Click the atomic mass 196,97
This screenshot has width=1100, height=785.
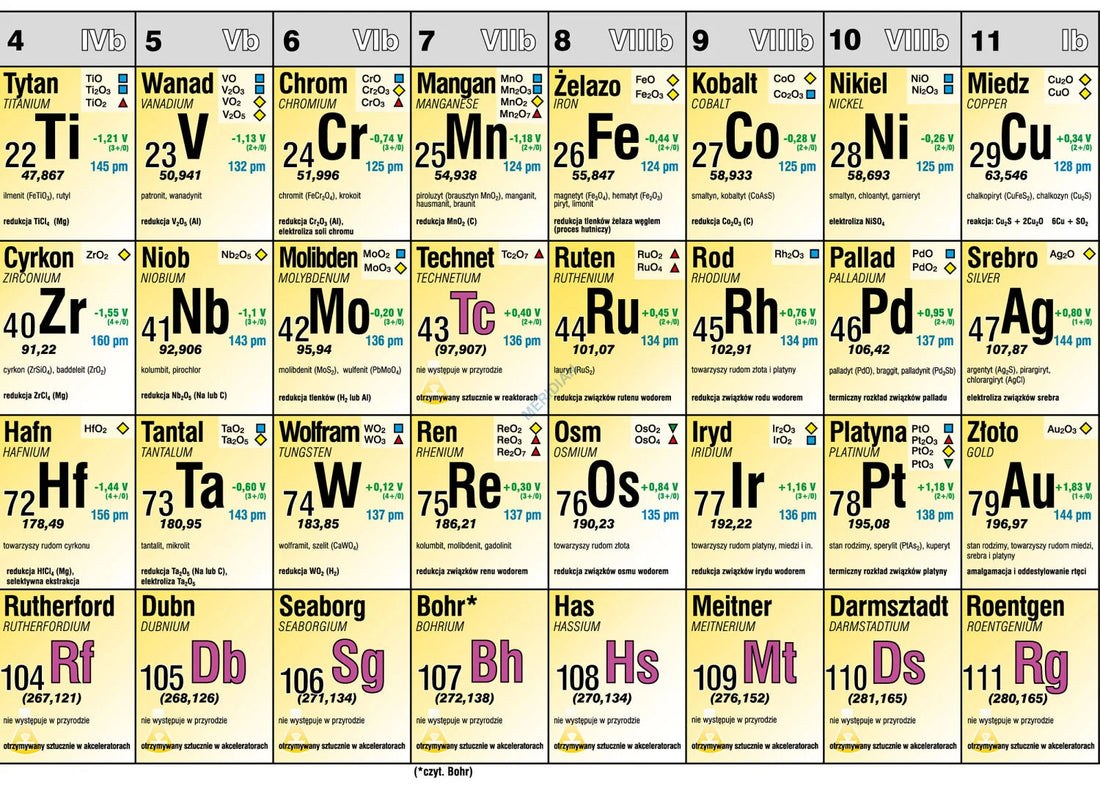(x=1006, y=524)
